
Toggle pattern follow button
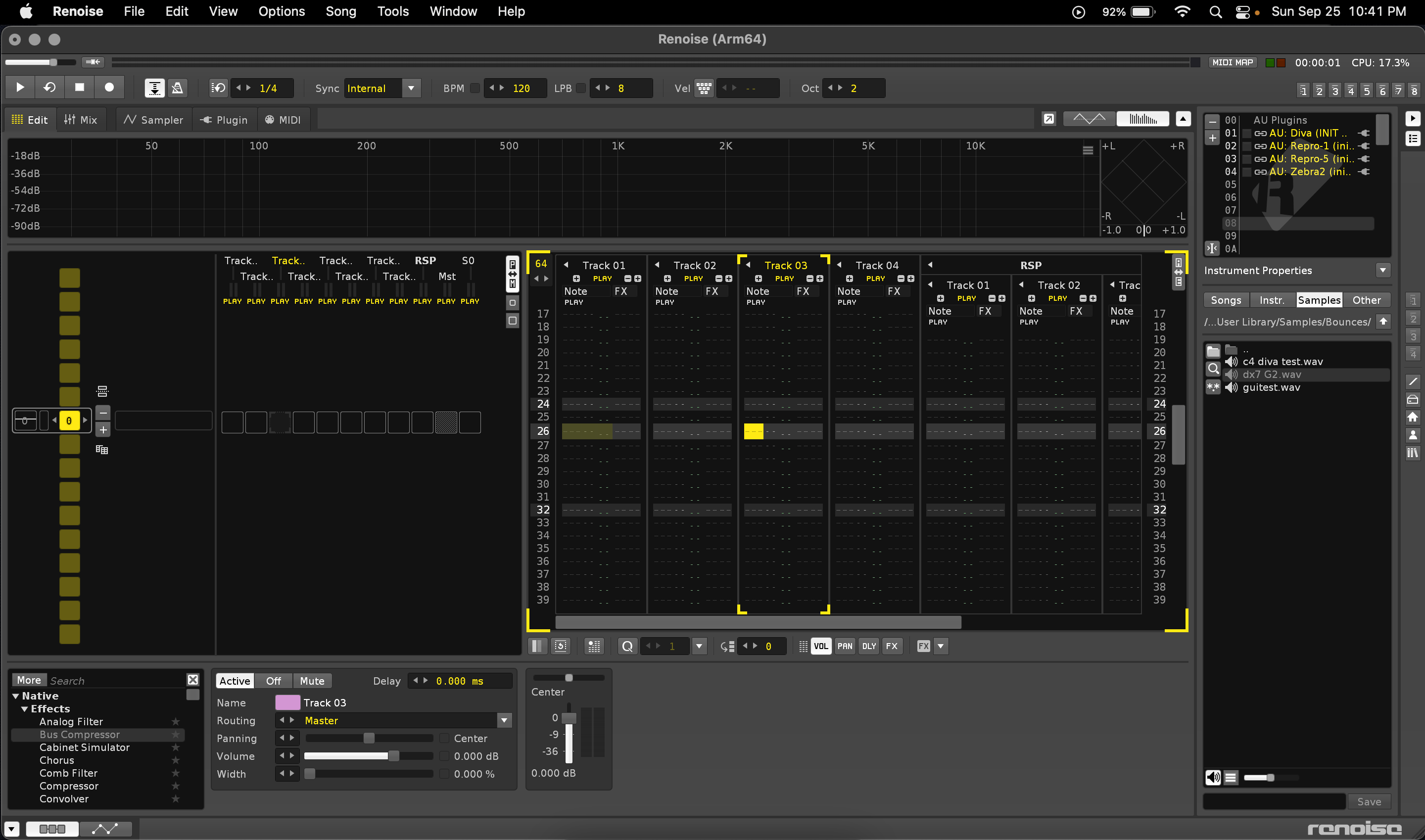coord(154,88)
